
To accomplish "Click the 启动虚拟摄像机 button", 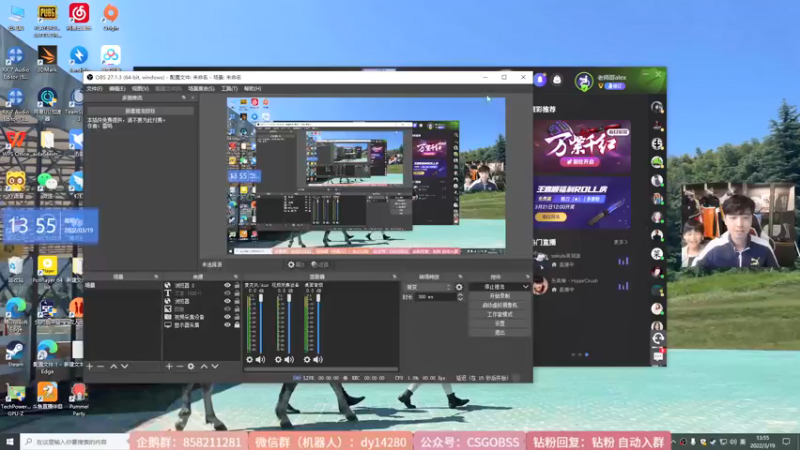I will point(499,305).
